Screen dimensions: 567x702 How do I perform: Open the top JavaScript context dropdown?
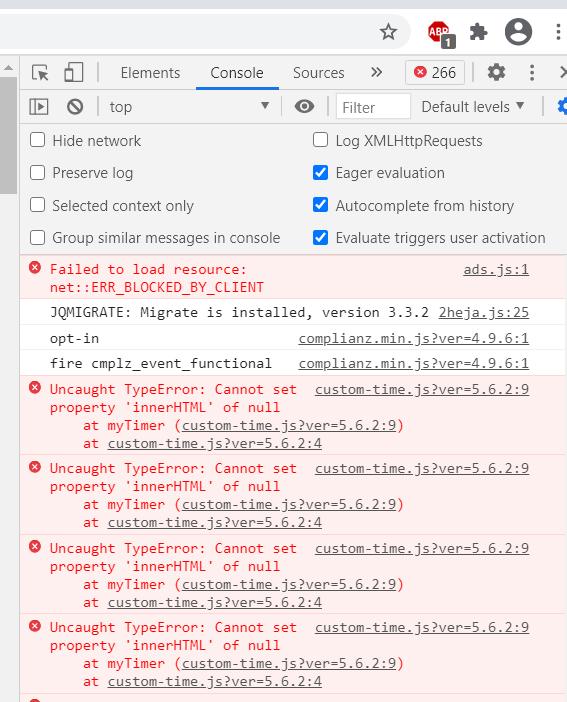189,107
